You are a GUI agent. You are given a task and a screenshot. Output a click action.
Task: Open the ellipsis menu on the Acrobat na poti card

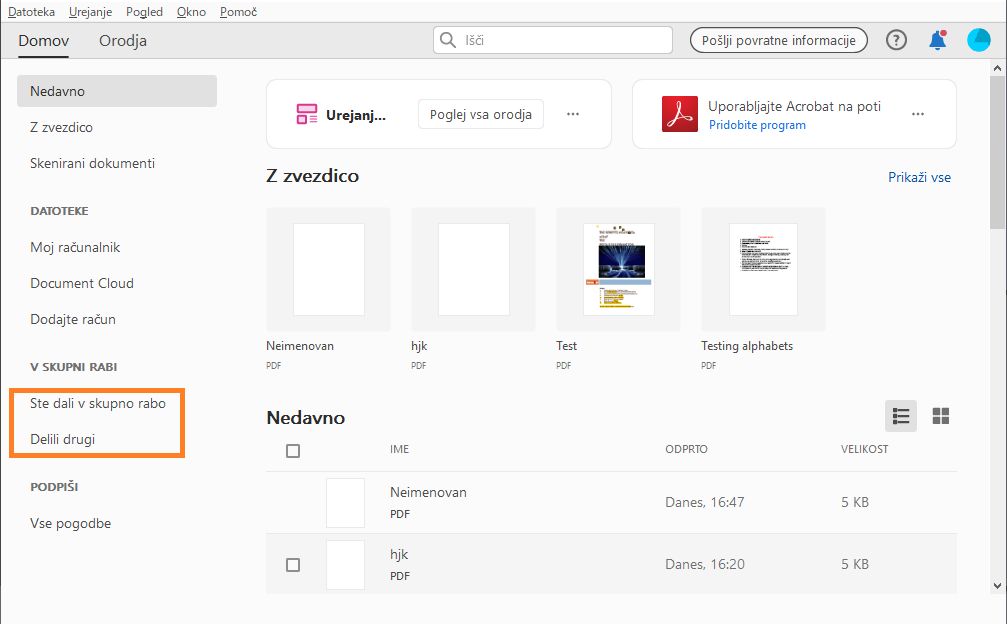pyautogui.click(x=917, y=114)
